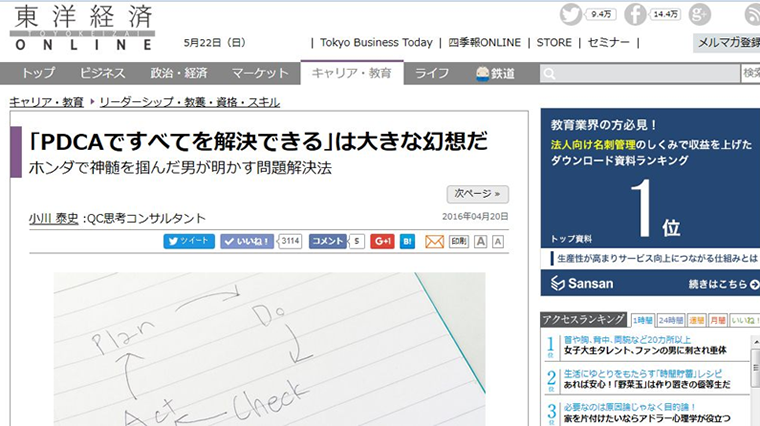The image size is (760, 426).
Task: Open the Tokyo Business Today link
Action: tap(376, 43)
